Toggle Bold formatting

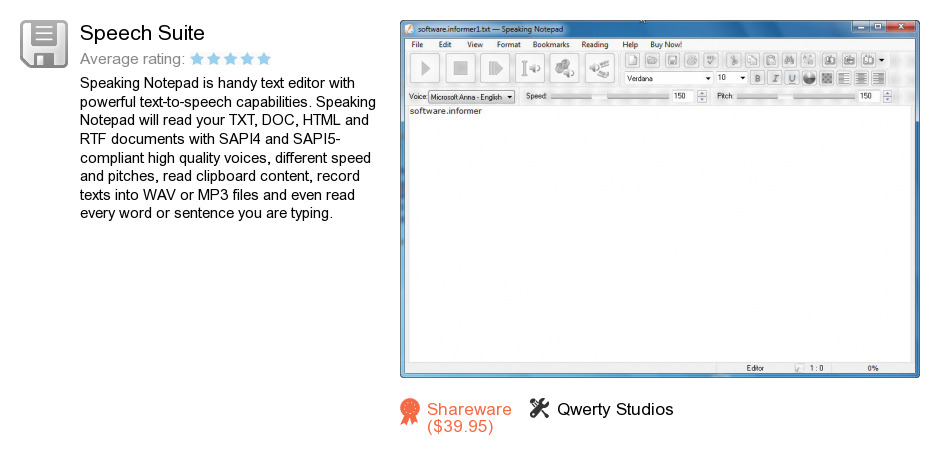point(758,78)
